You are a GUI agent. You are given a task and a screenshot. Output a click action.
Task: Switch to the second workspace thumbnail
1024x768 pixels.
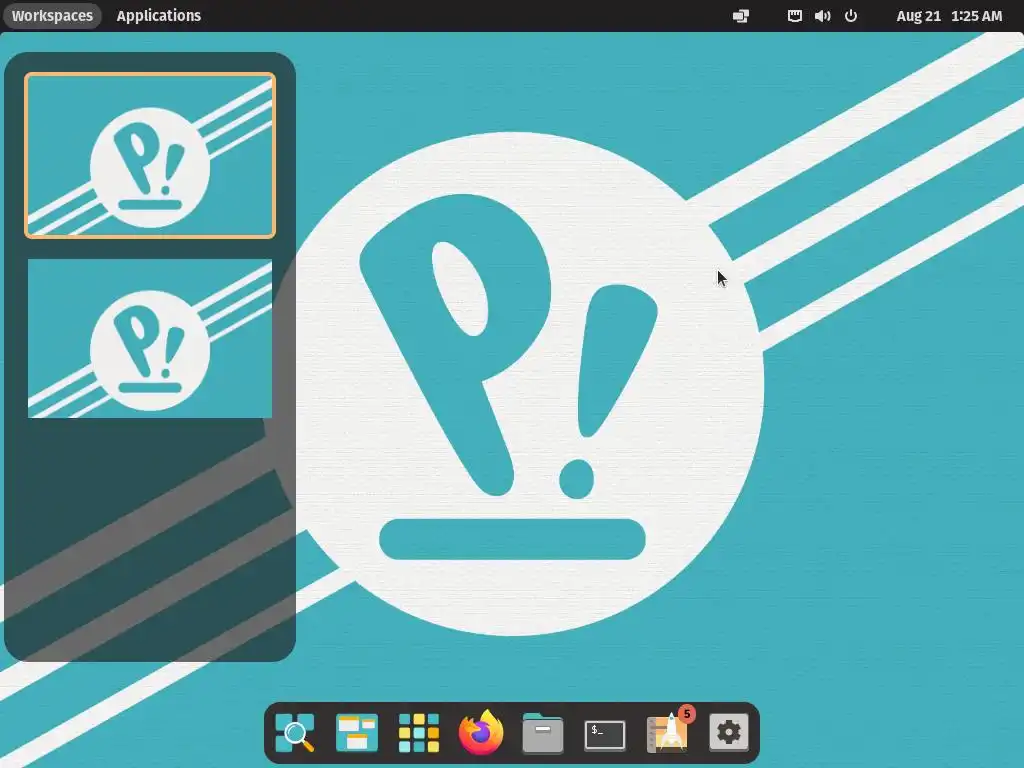pos(150,338)
